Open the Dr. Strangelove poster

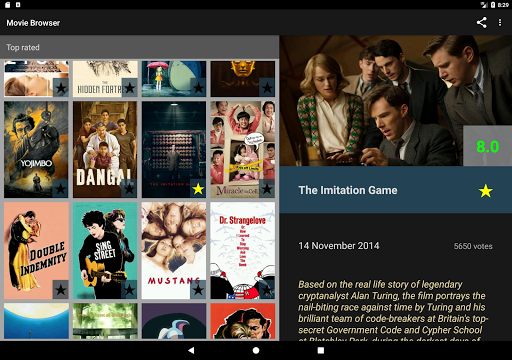pyautogui.click(x=243, y=251)
